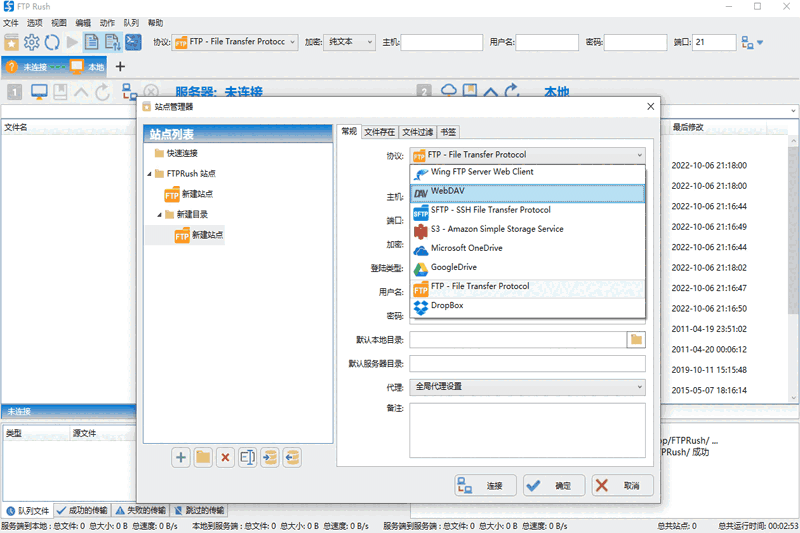Switch to the 书签 tab
This screenshot has height=533, width=800.
pos(448,132)
